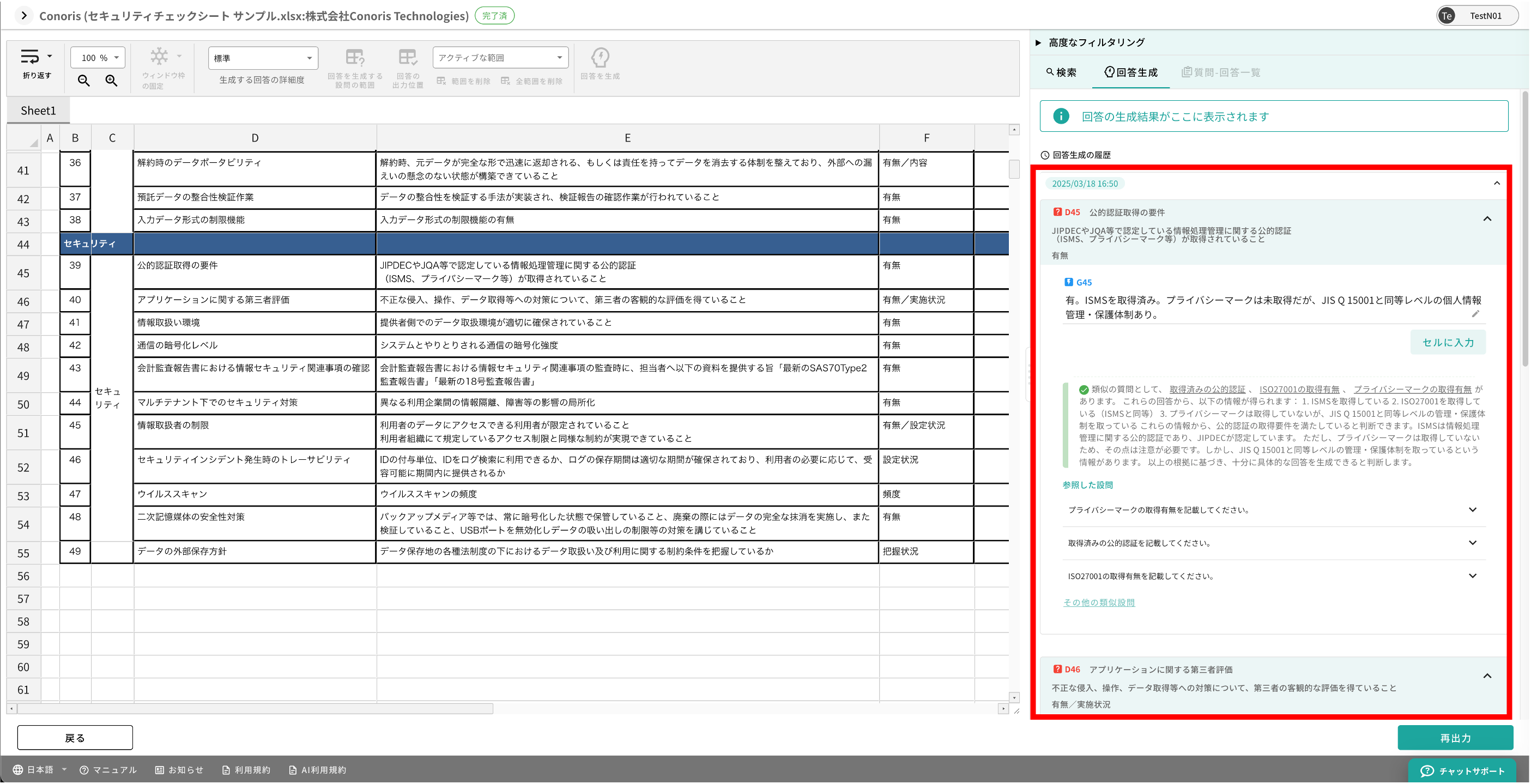Click the wrap text (折り返す) icon

point(31,57)
